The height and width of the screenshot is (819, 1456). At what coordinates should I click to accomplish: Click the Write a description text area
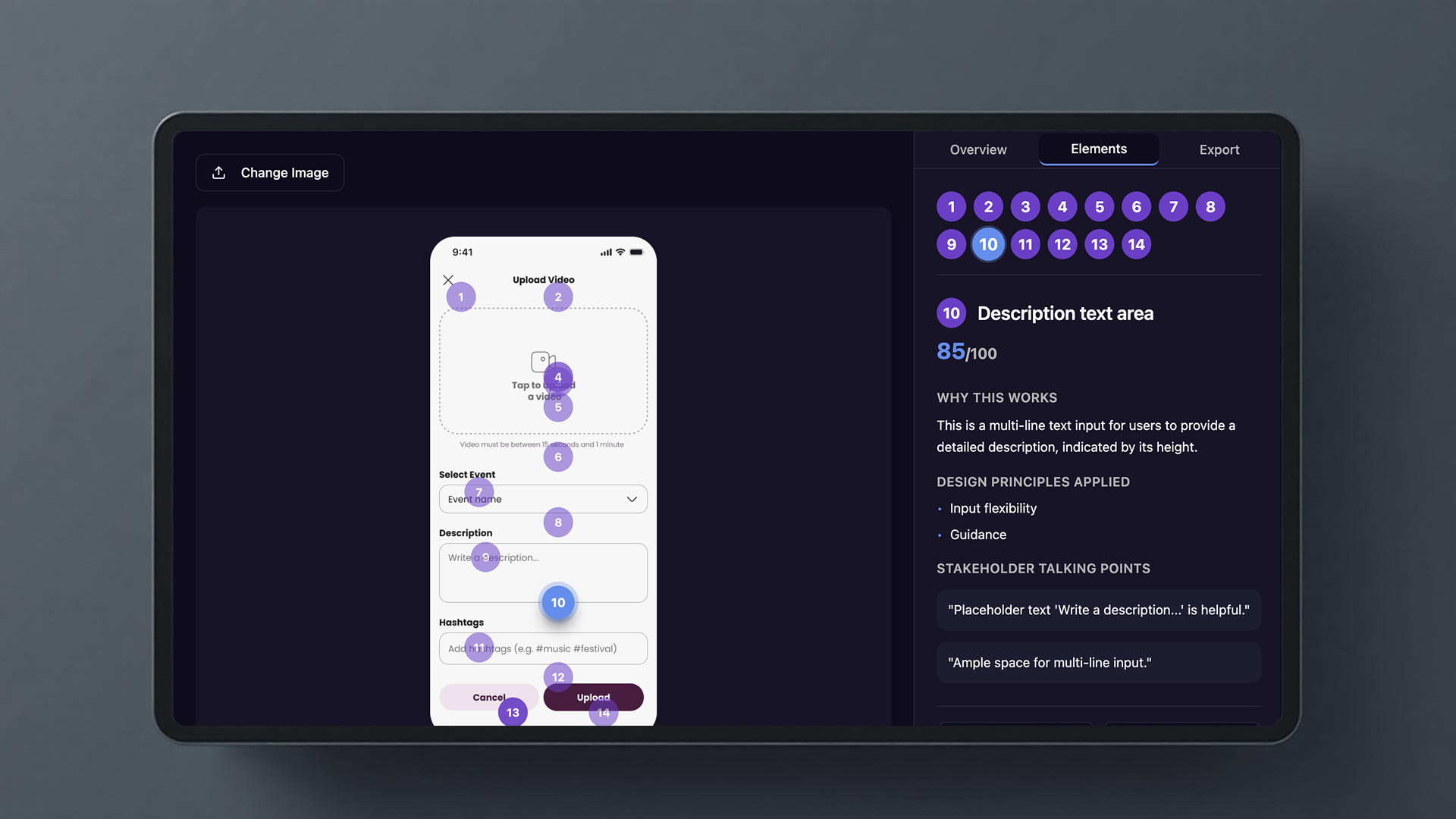(543, 573)
